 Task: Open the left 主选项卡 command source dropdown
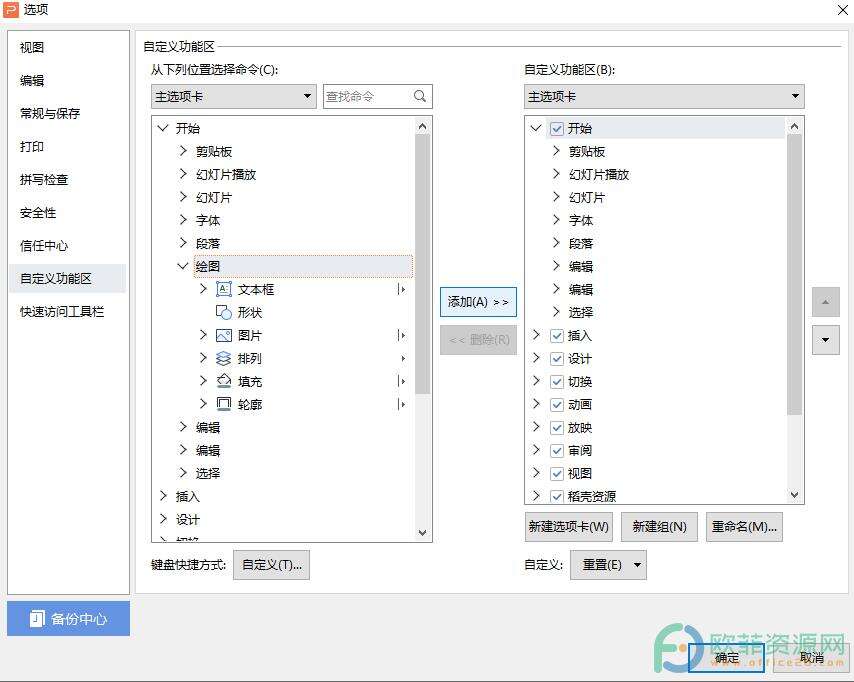click(234, 96)
